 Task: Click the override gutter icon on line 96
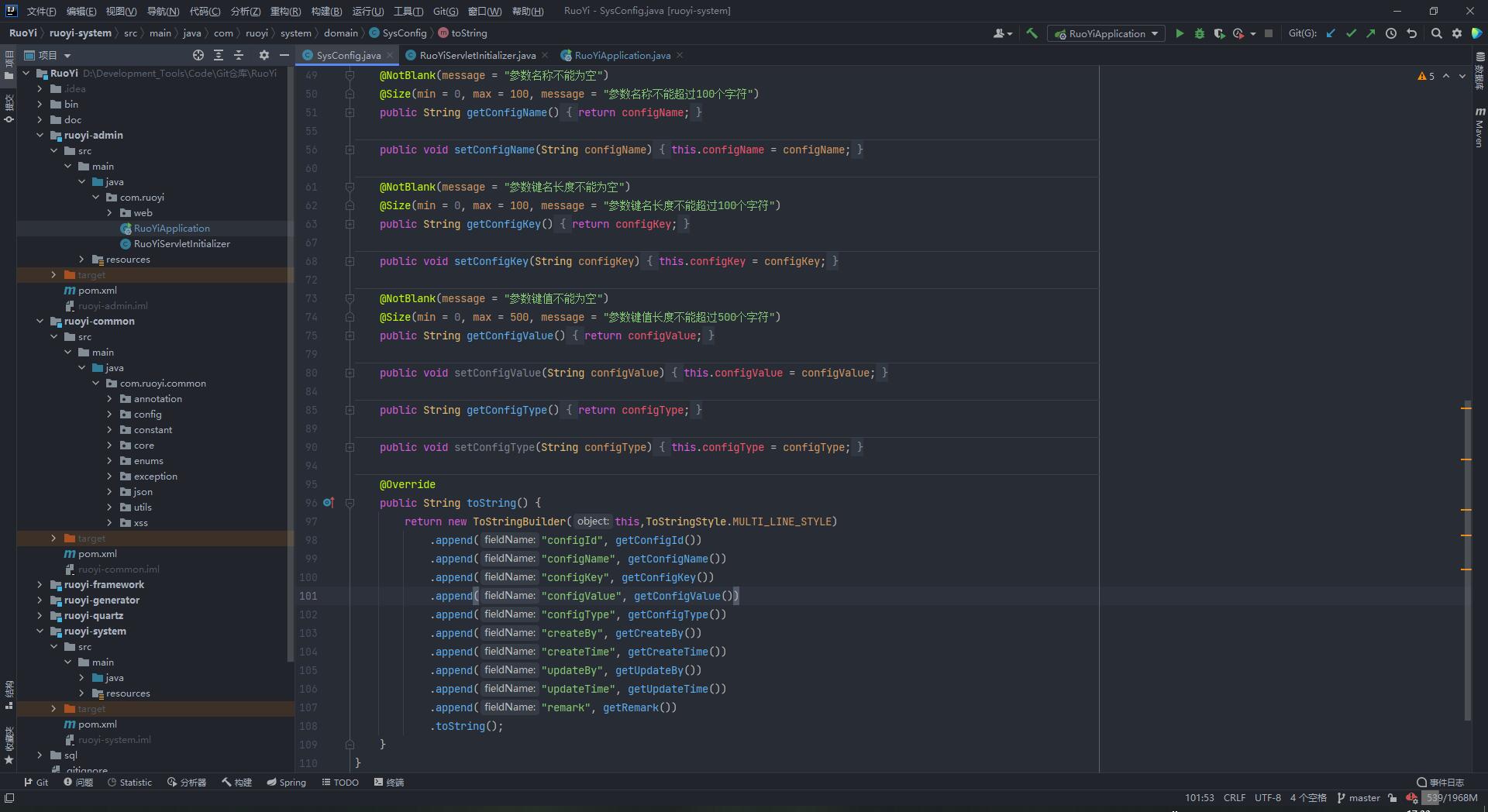point(328,503)
